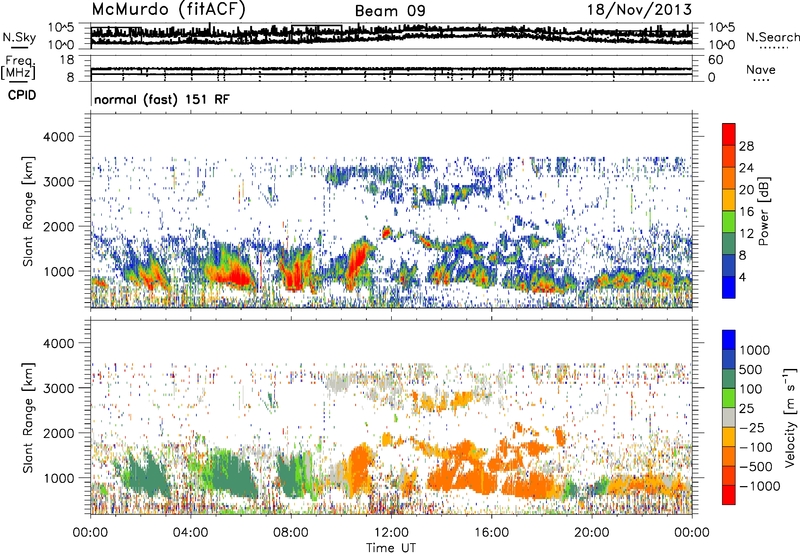The image size is (800, 554).
Task: Select the "N.Search" legend label
Action: tap(772, 37)
